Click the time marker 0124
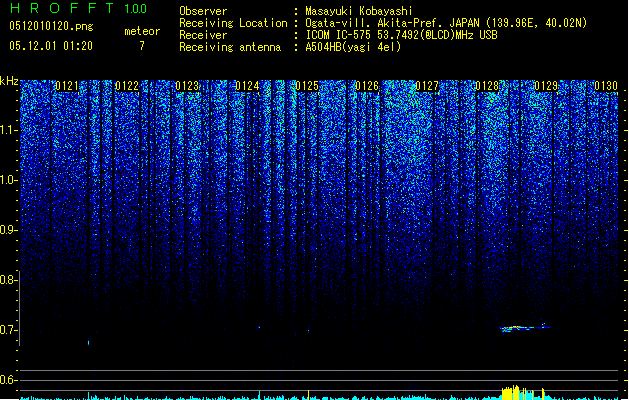The image size is (629, 400). (x=247, y=86)
